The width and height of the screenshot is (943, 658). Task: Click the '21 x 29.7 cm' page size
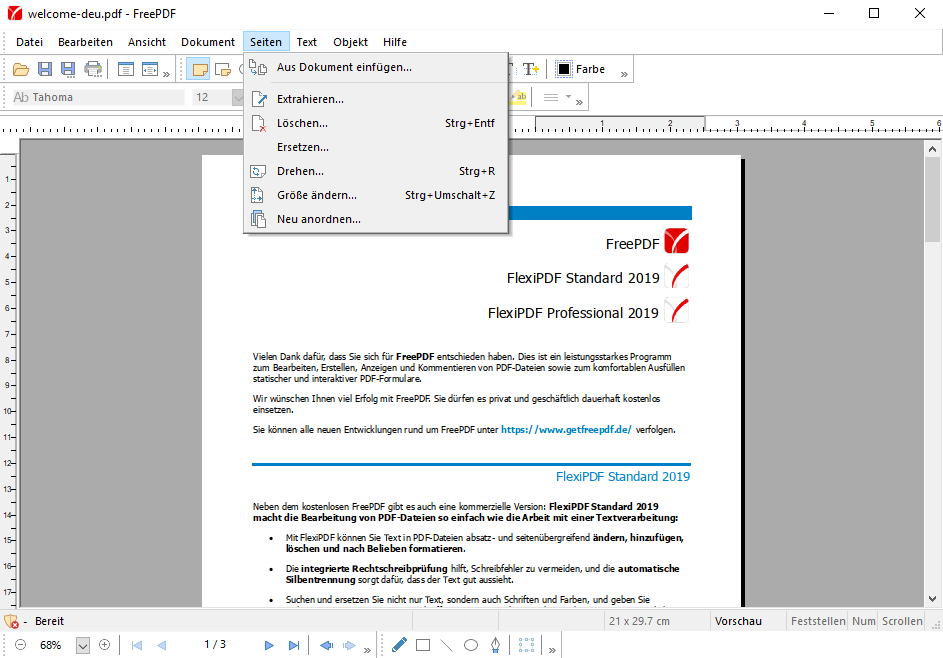point(639,621)
